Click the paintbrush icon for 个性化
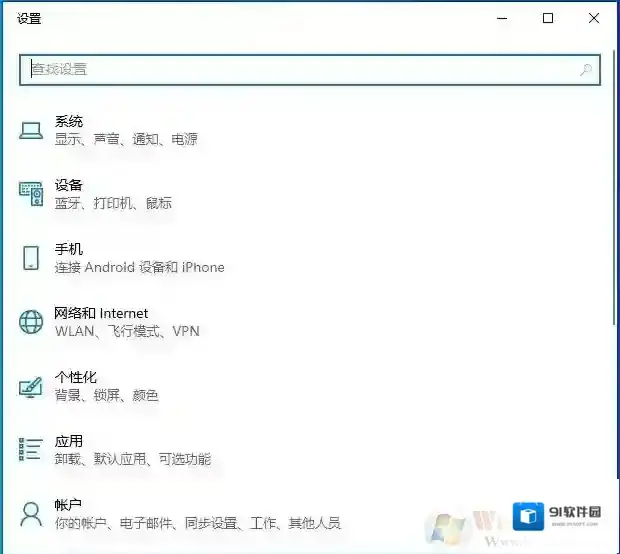The height and width of the screenshot is (554, 620). (31, 386)
